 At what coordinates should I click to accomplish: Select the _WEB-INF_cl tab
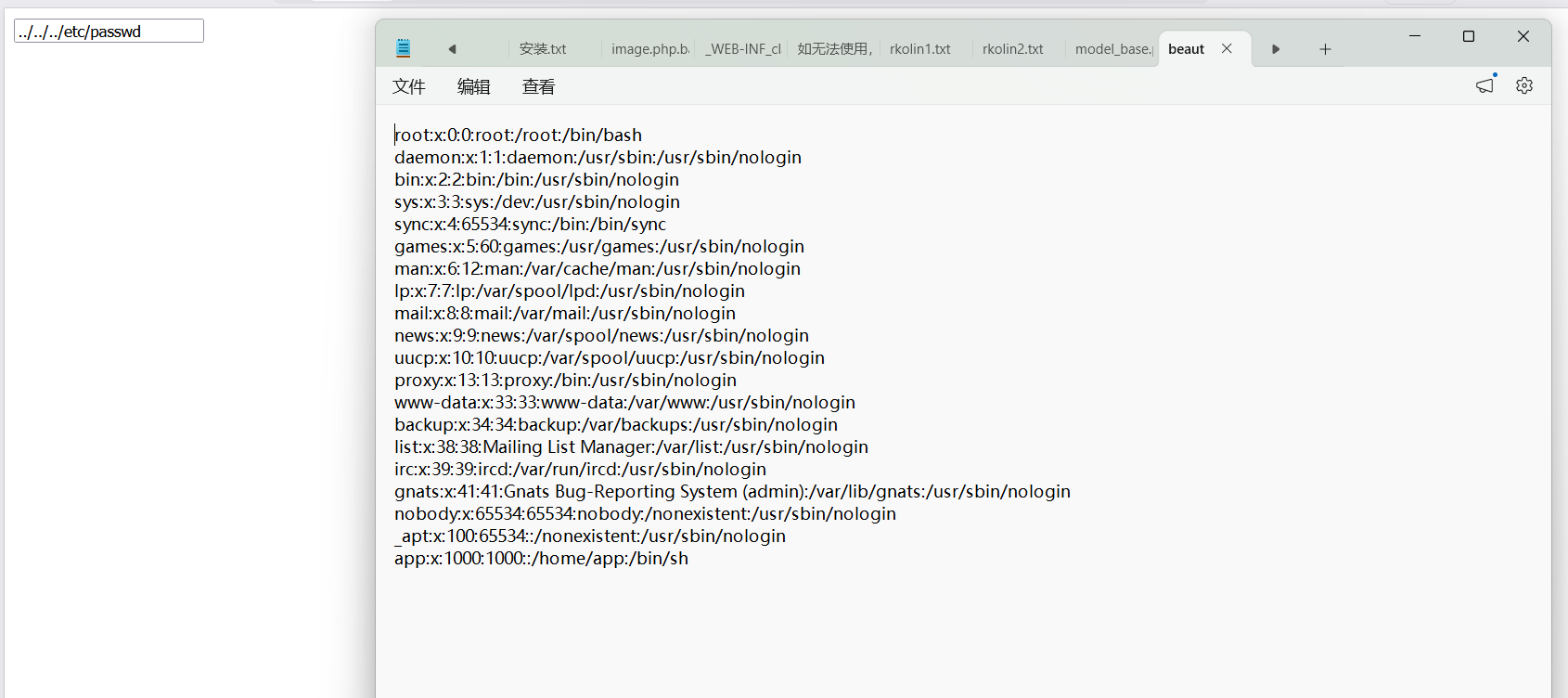(742, 49)
